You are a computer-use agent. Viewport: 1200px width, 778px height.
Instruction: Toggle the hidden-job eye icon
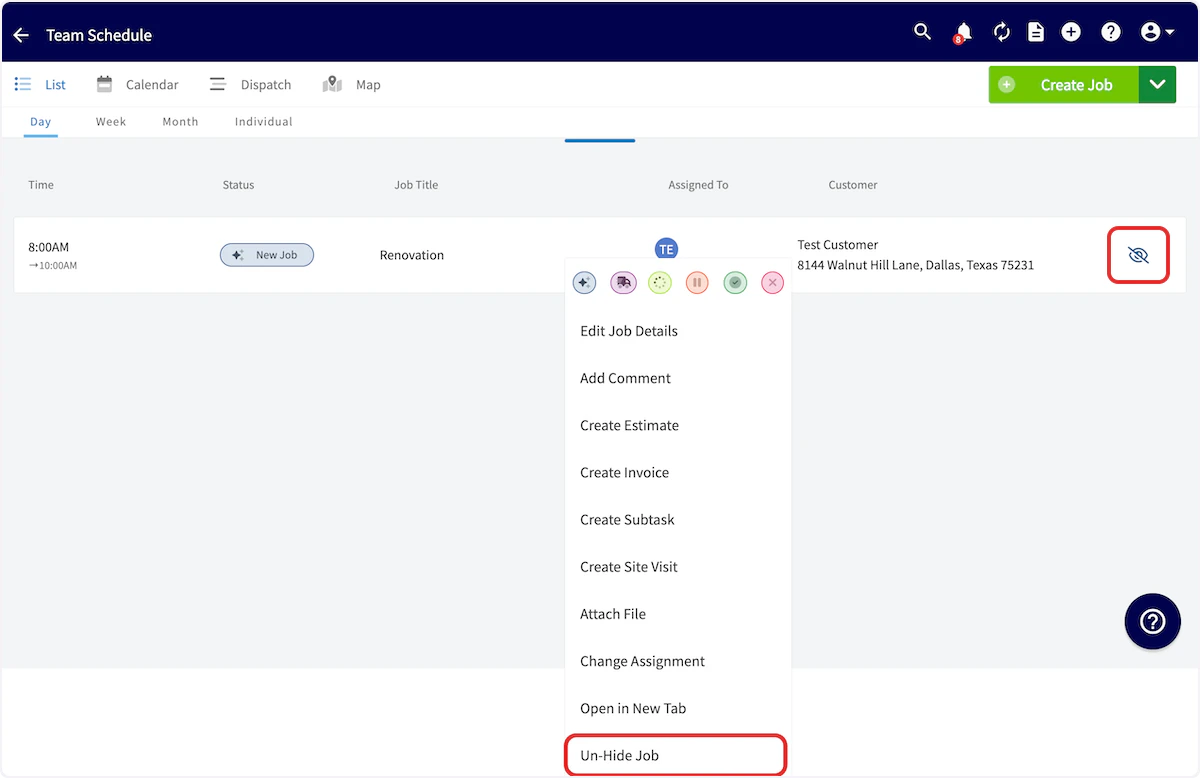(x=1138, y=255)
